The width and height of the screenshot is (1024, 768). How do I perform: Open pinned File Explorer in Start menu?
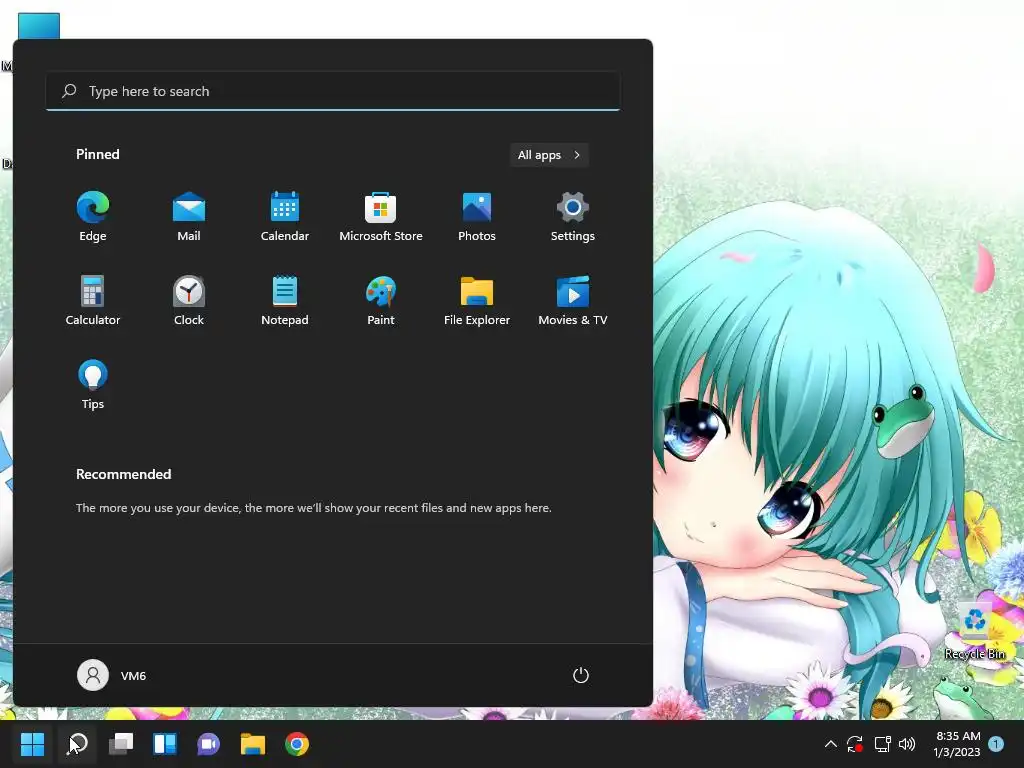click(477, 301)
